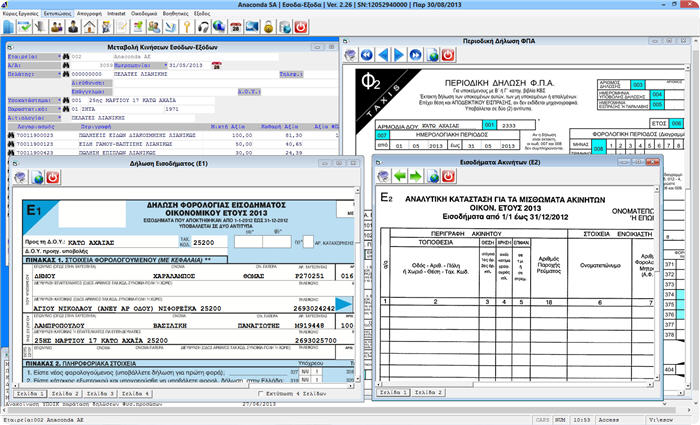
Task: Open the Εκτυπώσεις menu
Action: click(x=58, y=14)
